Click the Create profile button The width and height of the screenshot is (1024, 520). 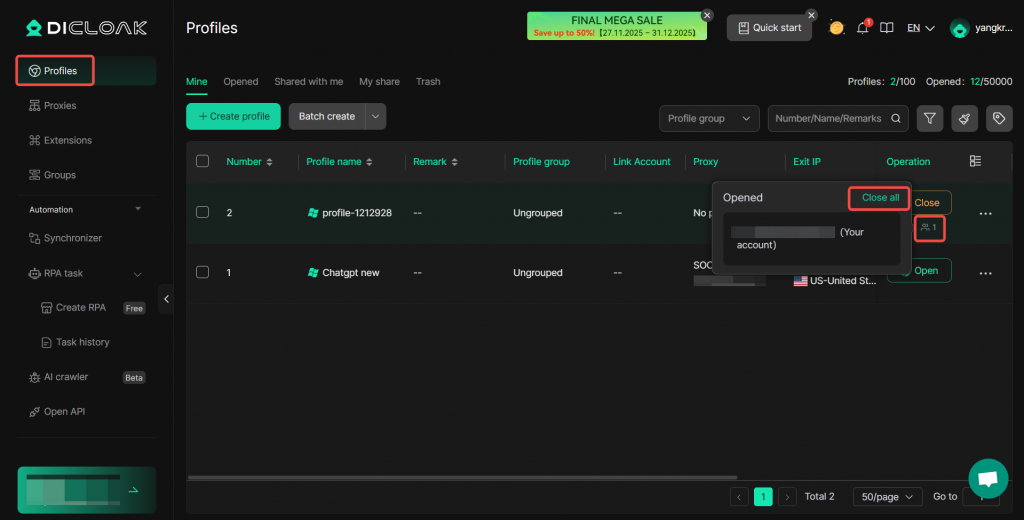[x=233, y=116]
